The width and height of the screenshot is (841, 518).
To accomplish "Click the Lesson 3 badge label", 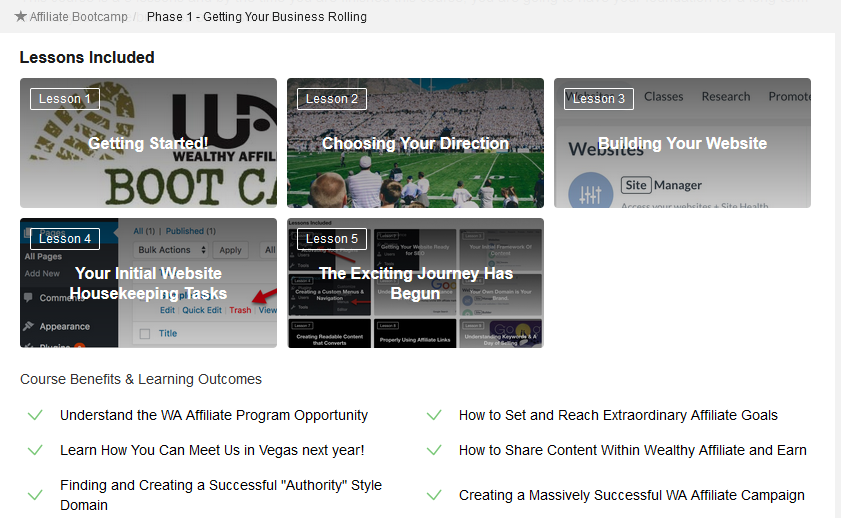I will coord(599,99).
